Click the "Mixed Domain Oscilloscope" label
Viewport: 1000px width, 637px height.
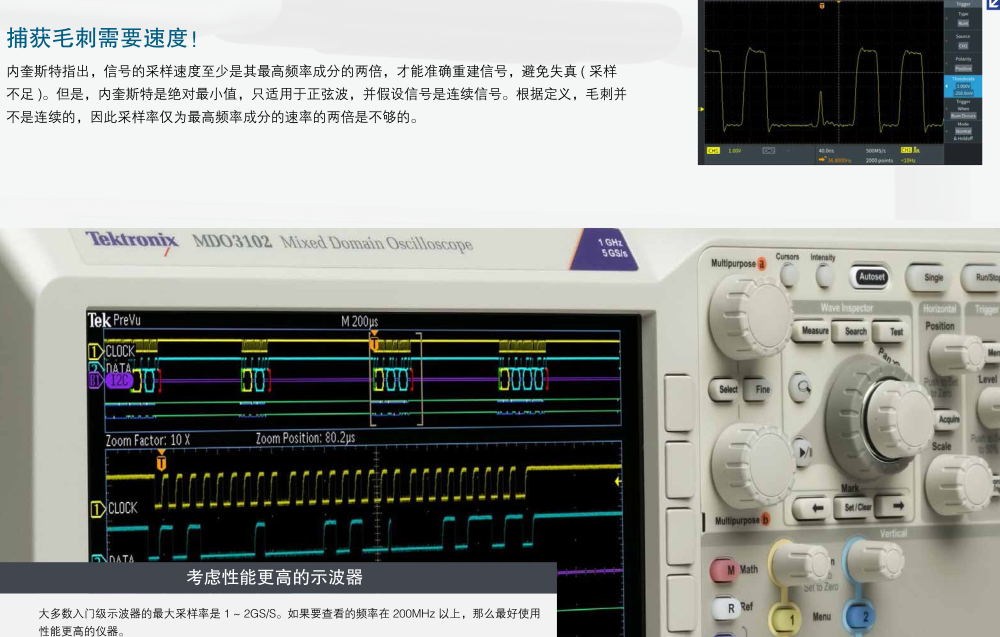376,243
